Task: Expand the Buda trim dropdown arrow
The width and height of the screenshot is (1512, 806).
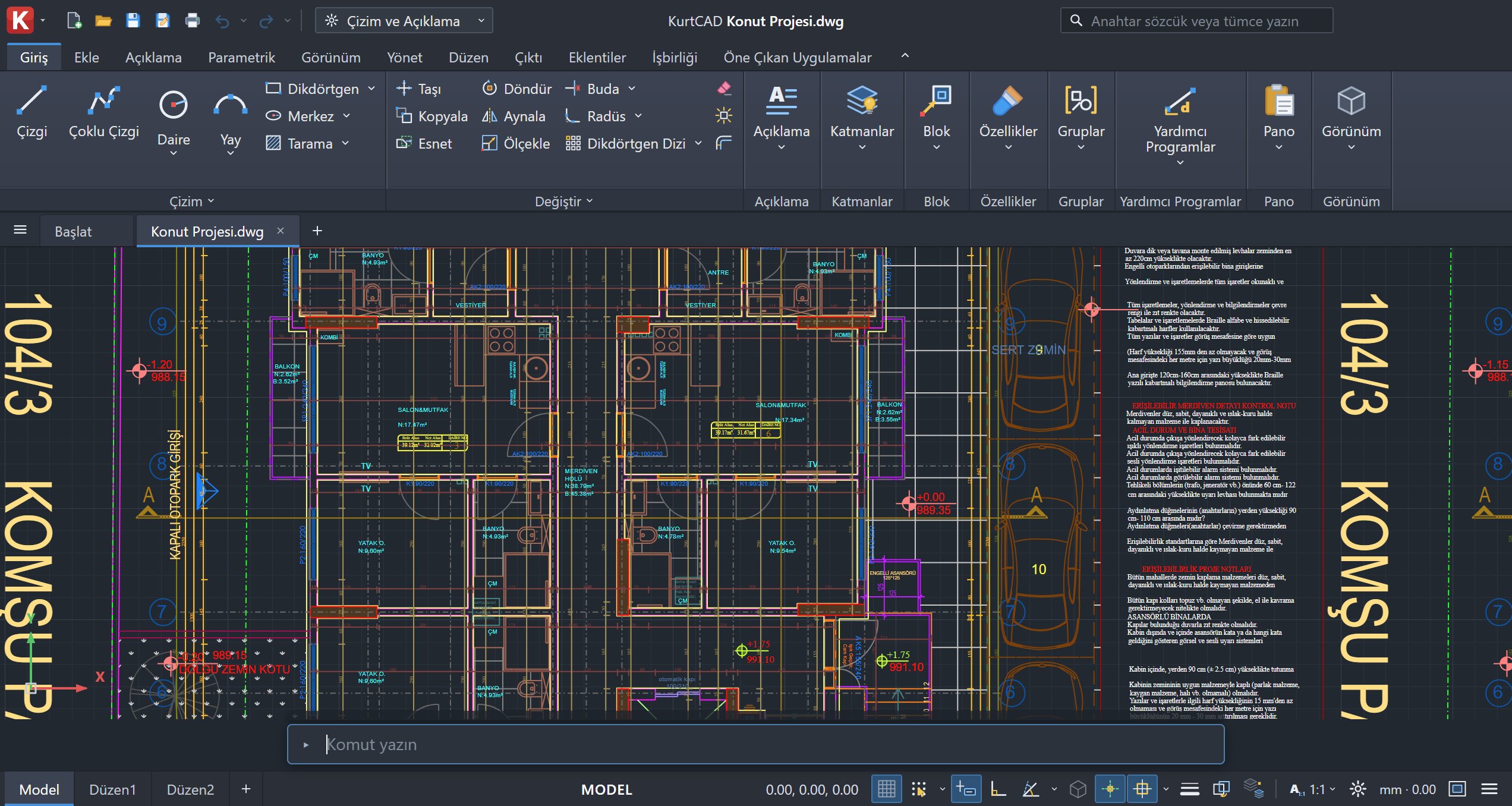Action: click(632, 89)
